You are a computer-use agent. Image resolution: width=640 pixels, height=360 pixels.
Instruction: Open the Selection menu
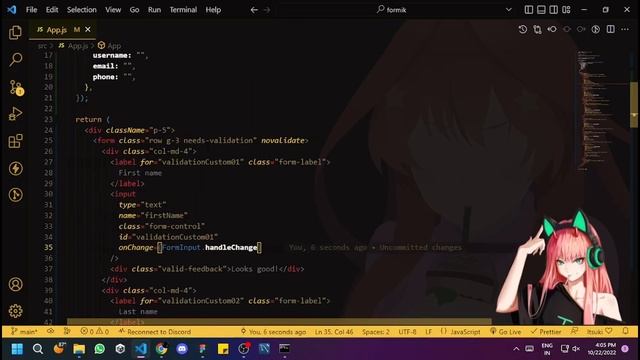82,10
